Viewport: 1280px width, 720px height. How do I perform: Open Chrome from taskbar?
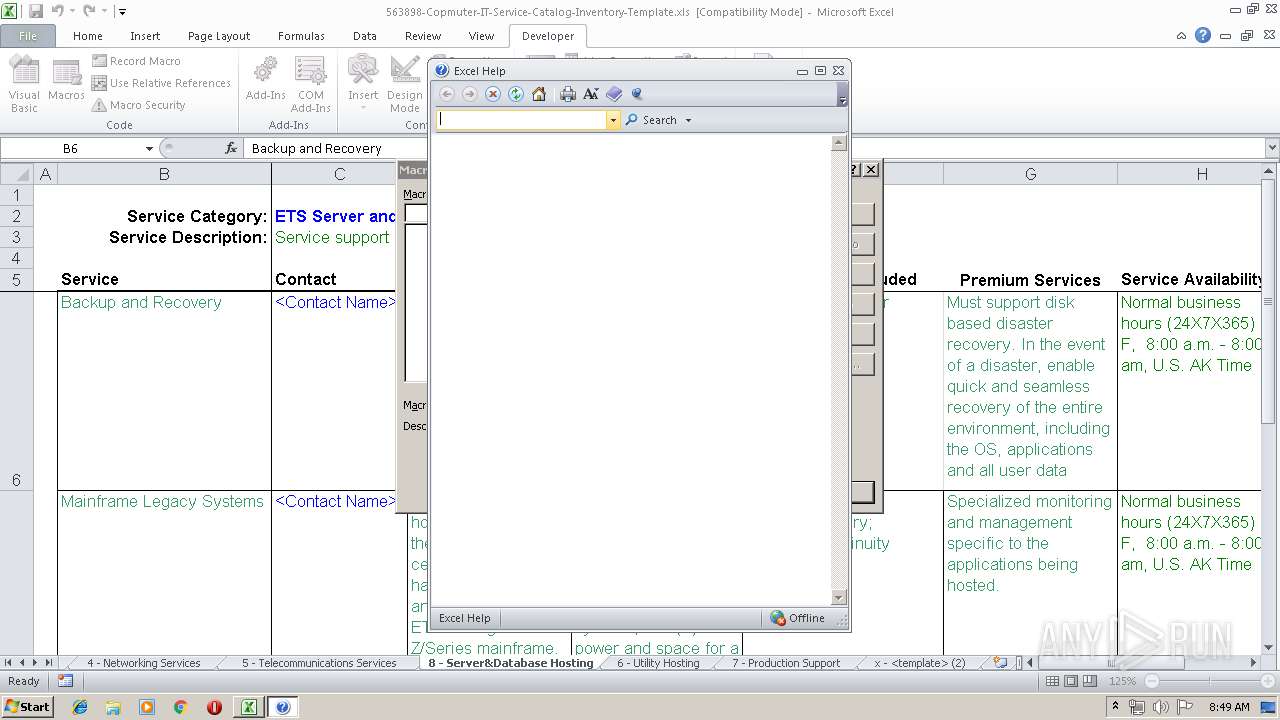click(x=180, y=707)
